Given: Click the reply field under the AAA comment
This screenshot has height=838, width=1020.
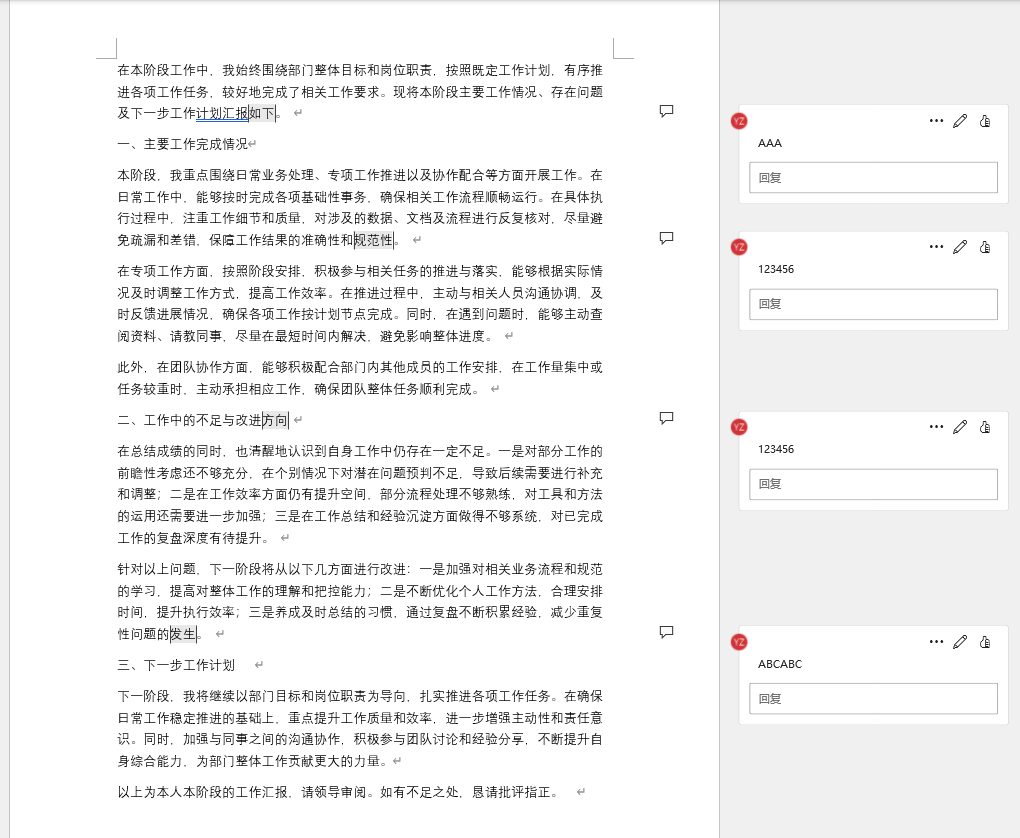Looking at the screenshot, I should [872, 177].
